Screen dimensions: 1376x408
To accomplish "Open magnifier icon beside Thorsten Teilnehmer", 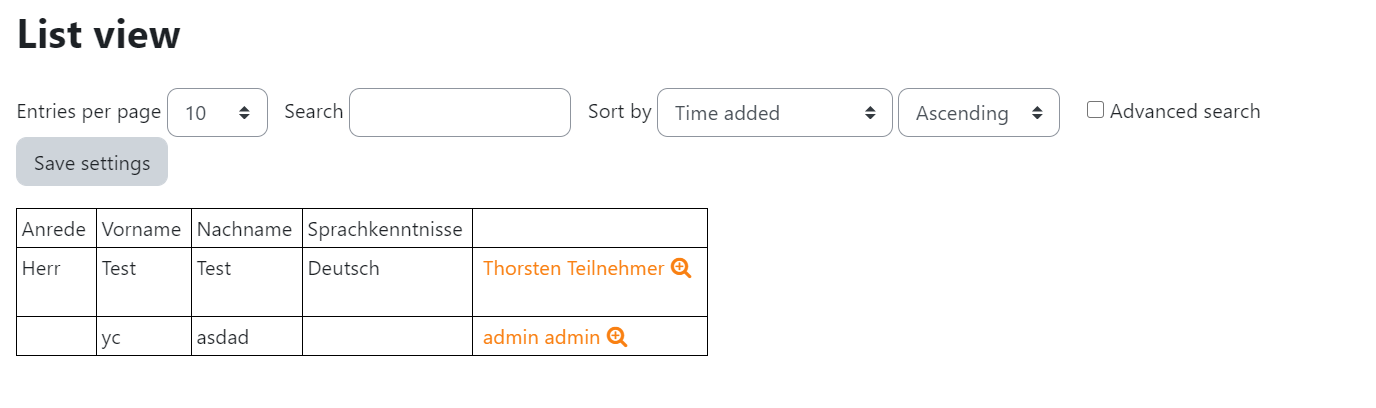I will [x=681, y=268].
